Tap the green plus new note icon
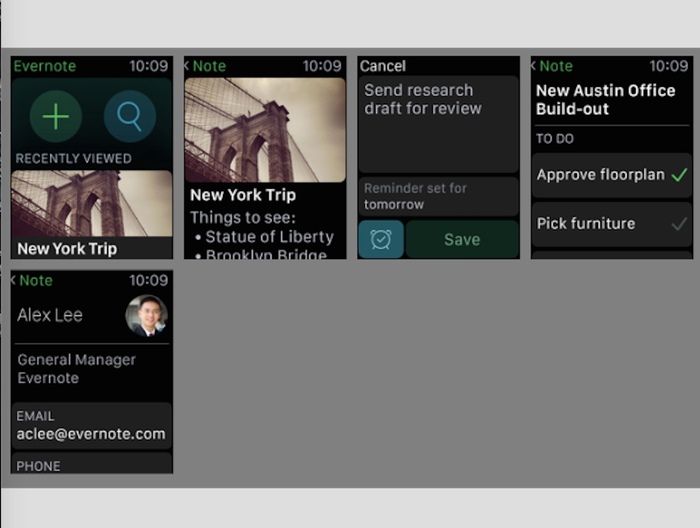This screenshot has width=700, height=528. pos(56,116)
